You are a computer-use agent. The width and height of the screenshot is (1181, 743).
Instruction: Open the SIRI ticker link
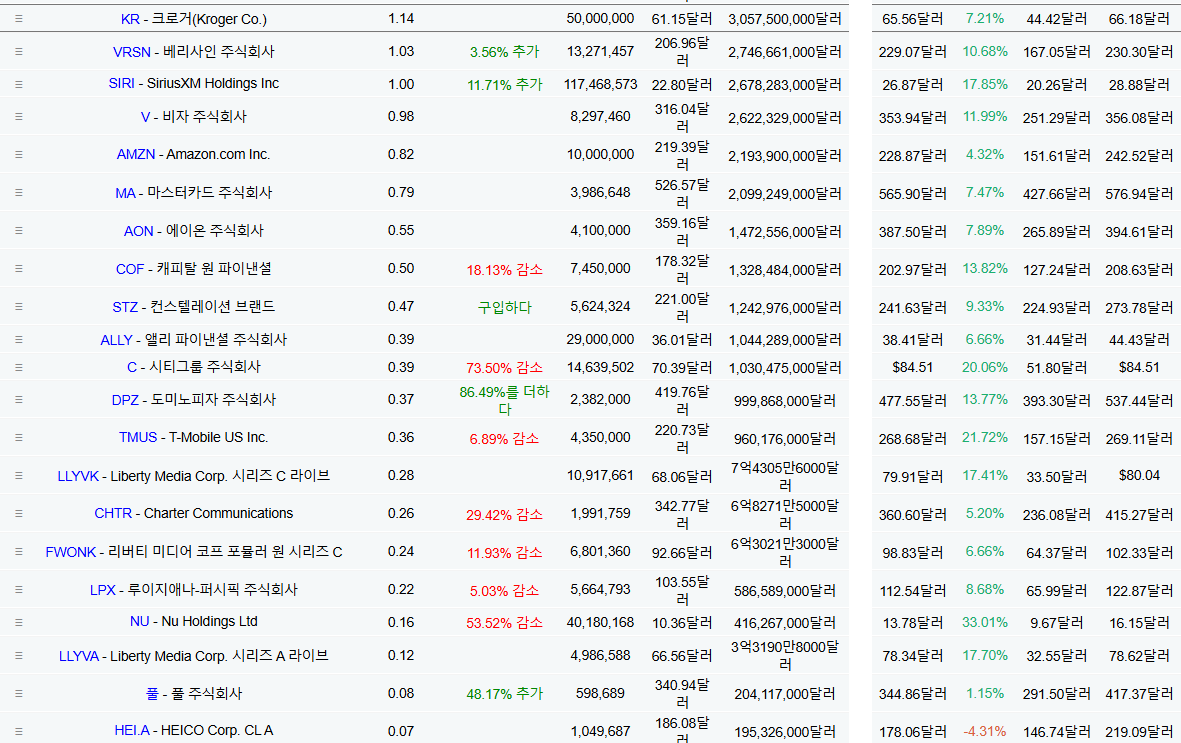(120, 84)
